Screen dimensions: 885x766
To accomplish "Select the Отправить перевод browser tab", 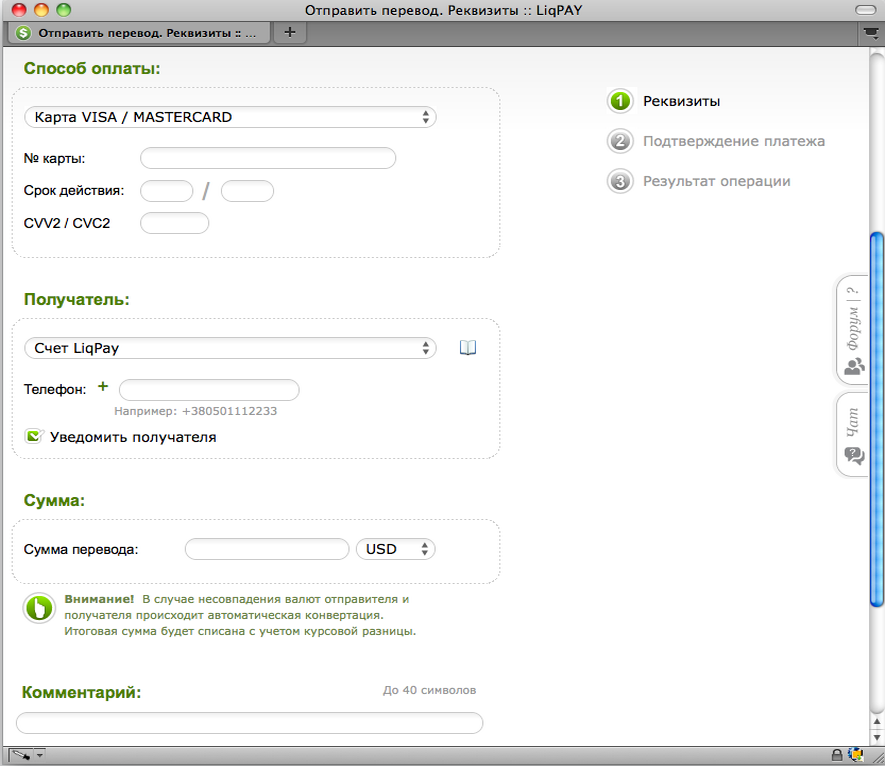I will pyautogui.click(x=138, y=32).
